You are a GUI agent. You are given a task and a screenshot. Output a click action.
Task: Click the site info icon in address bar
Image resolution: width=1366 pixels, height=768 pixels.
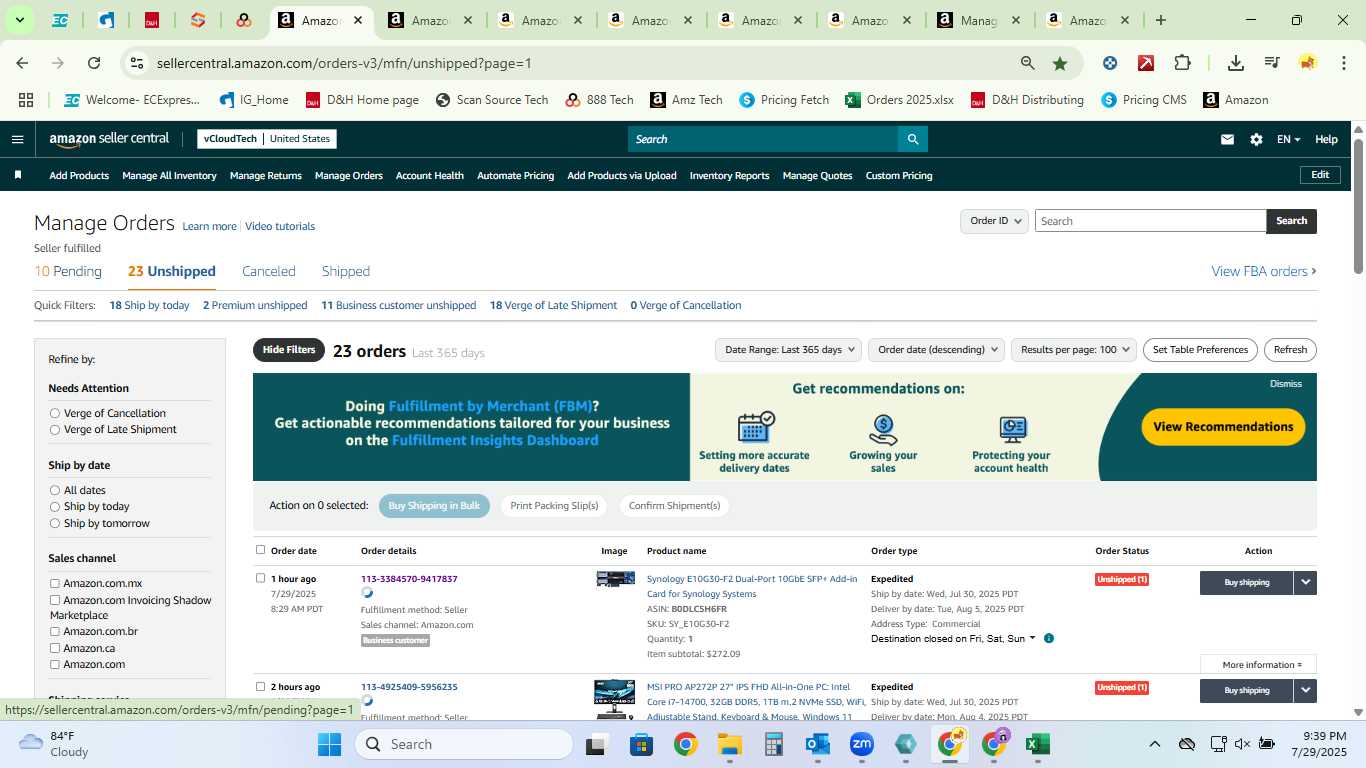(137, 63)
